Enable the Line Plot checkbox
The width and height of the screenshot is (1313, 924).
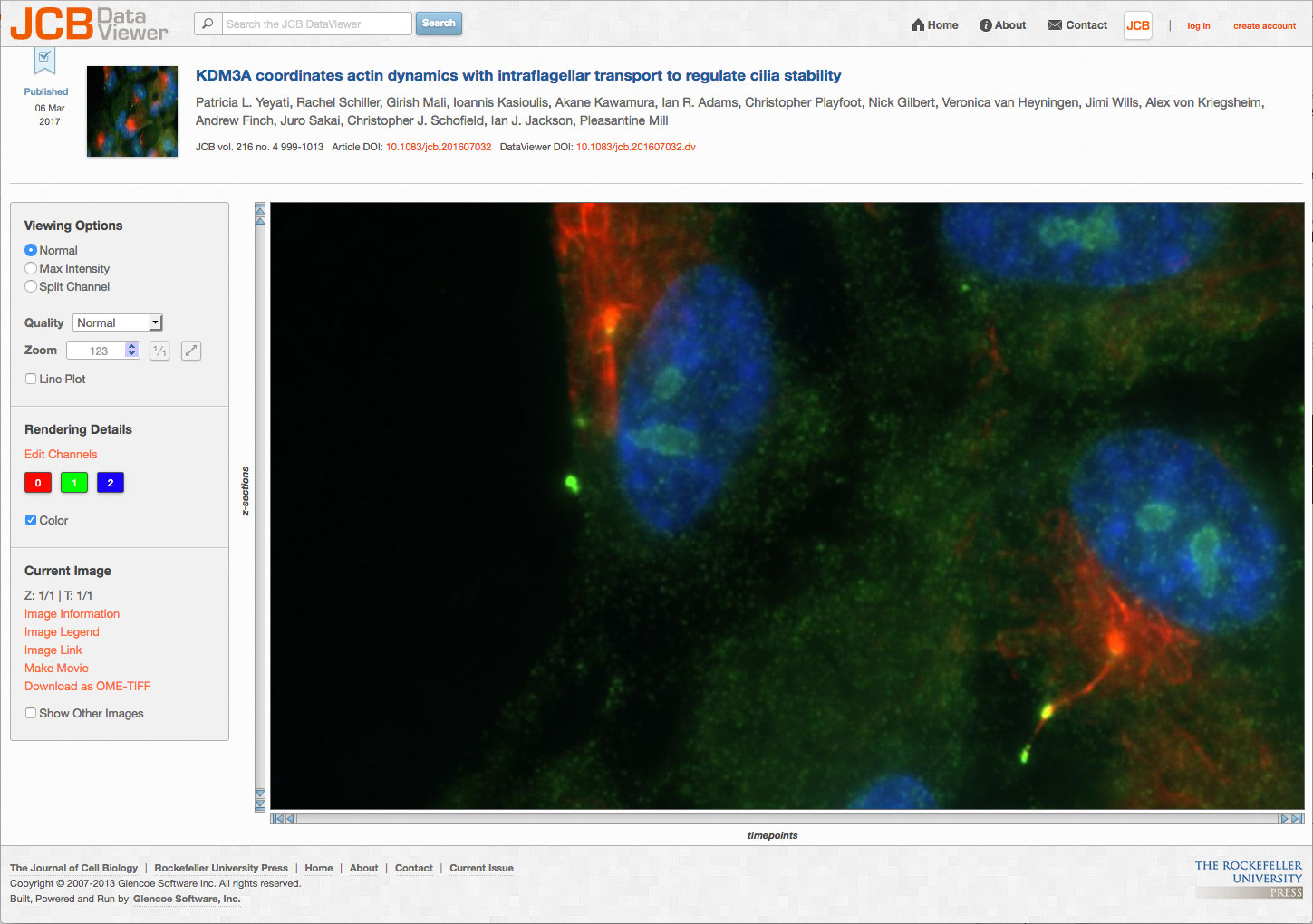point(31,379)
